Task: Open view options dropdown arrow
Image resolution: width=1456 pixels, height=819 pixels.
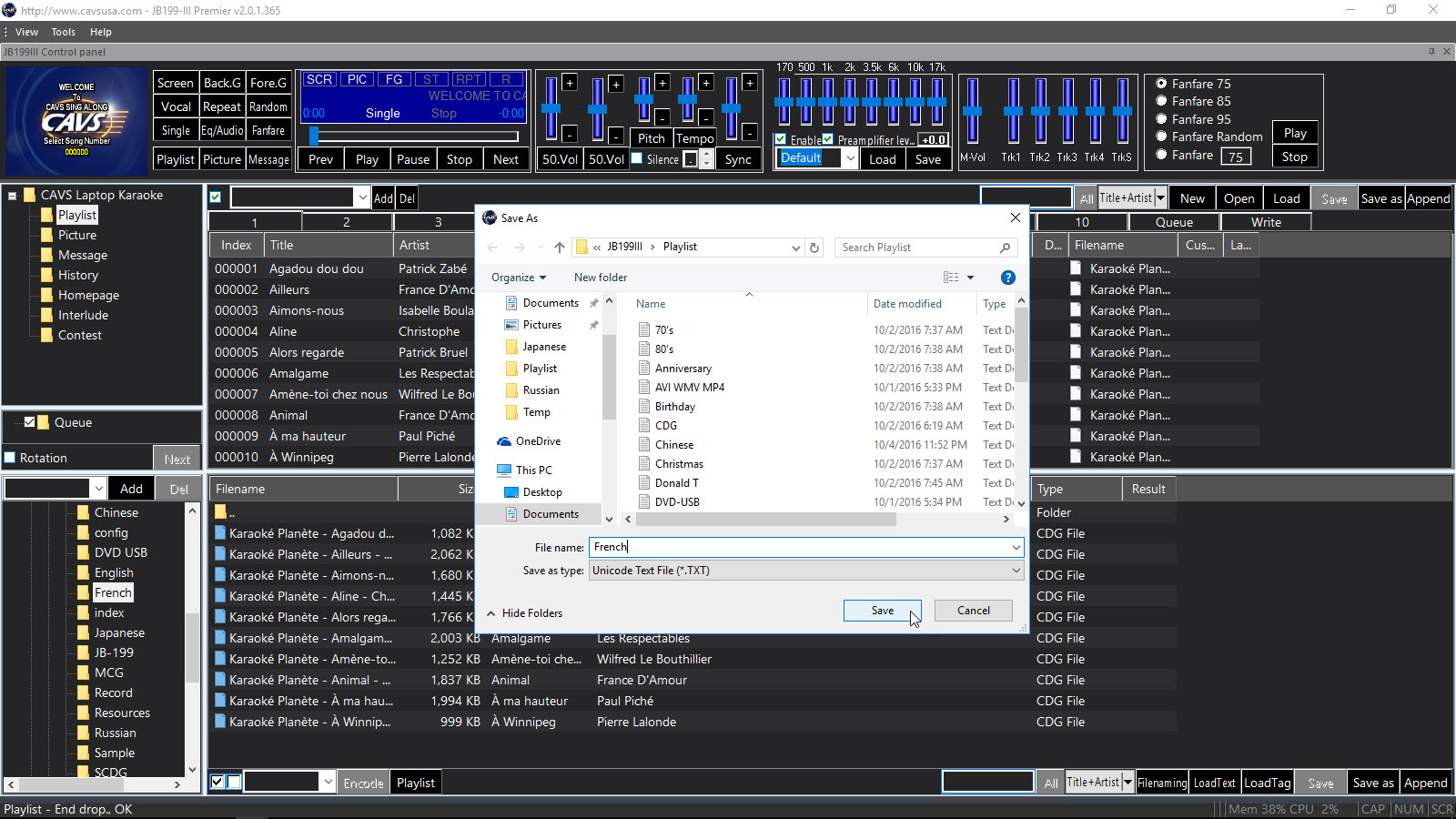Action: [x=970, y=278]
